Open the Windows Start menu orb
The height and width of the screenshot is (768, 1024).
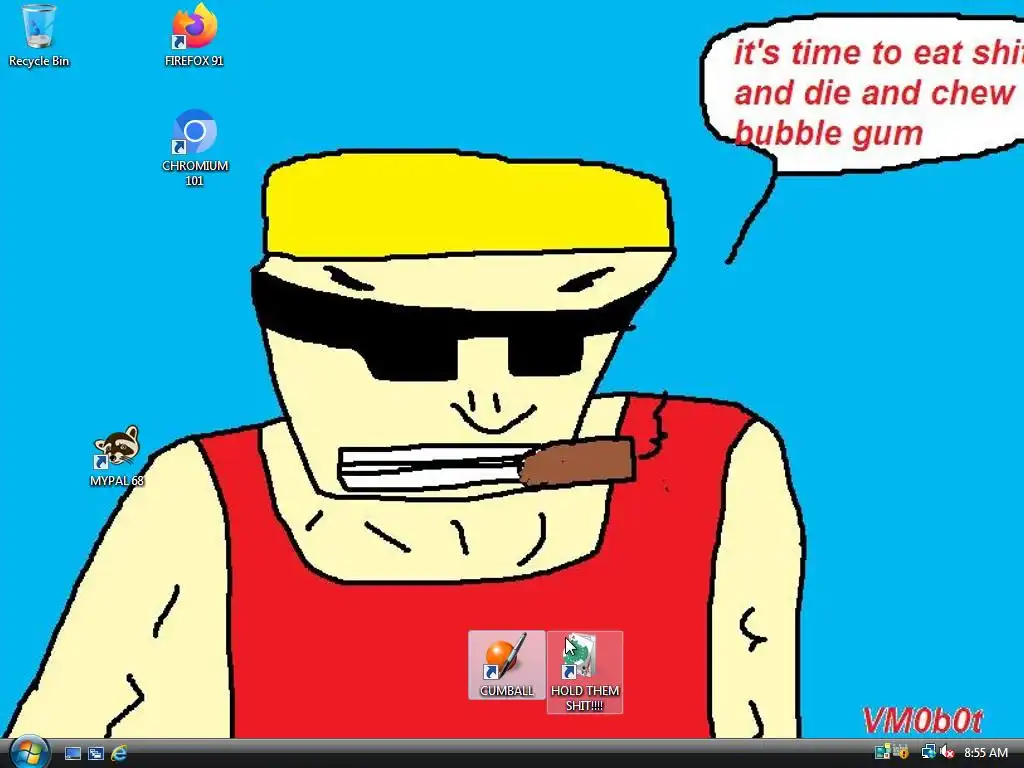(29, 752)
